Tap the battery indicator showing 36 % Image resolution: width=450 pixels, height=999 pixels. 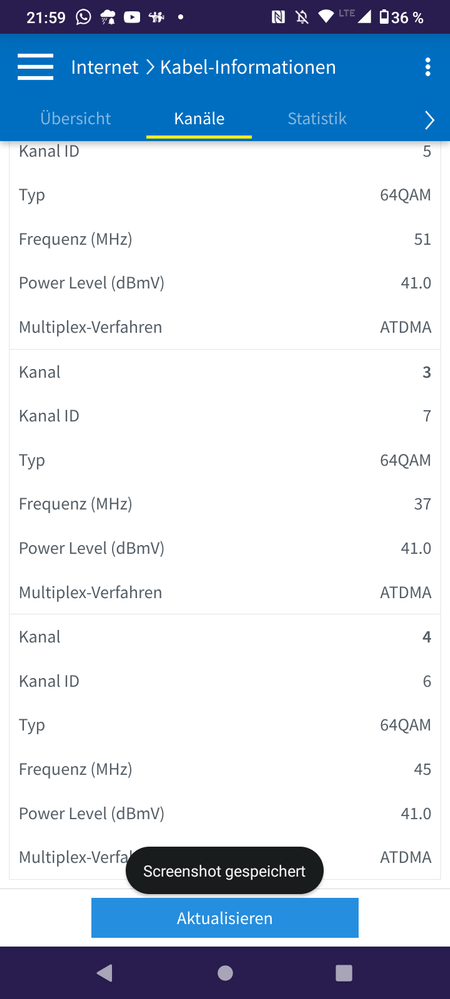coord(402,17)
